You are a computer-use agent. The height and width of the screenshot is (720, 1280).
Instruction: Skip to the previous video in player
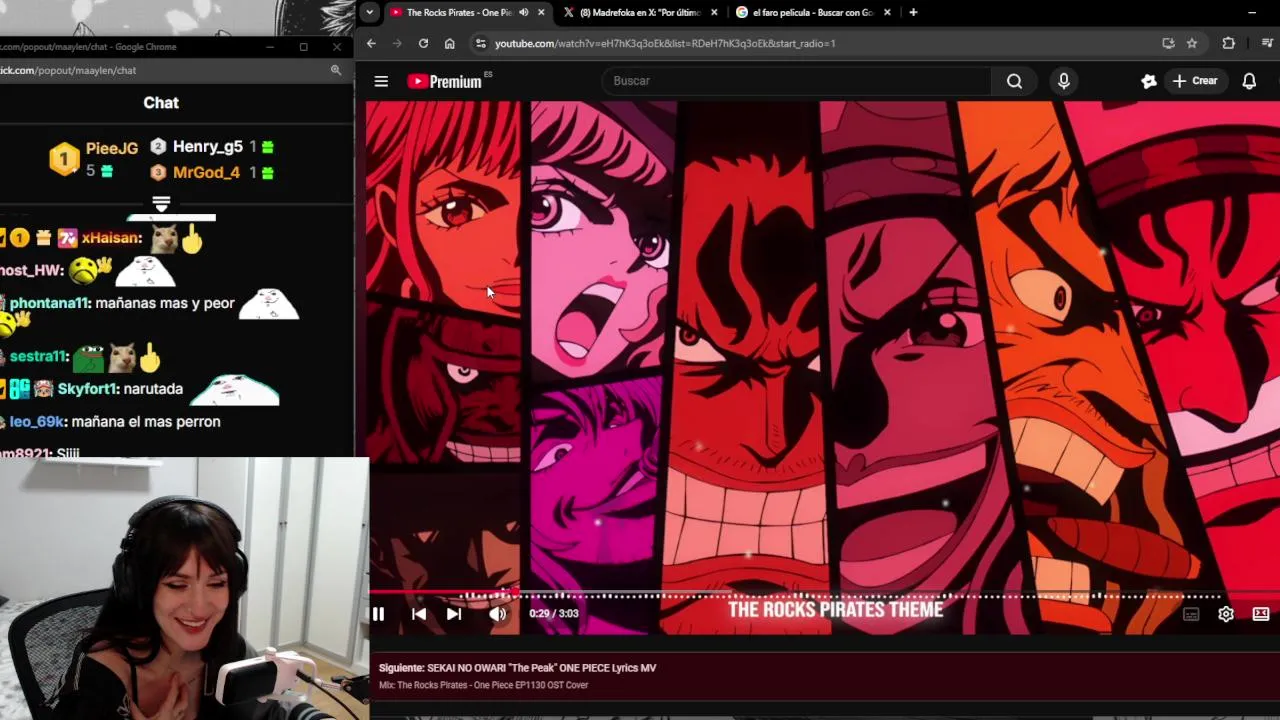click(x=419, y=614)
